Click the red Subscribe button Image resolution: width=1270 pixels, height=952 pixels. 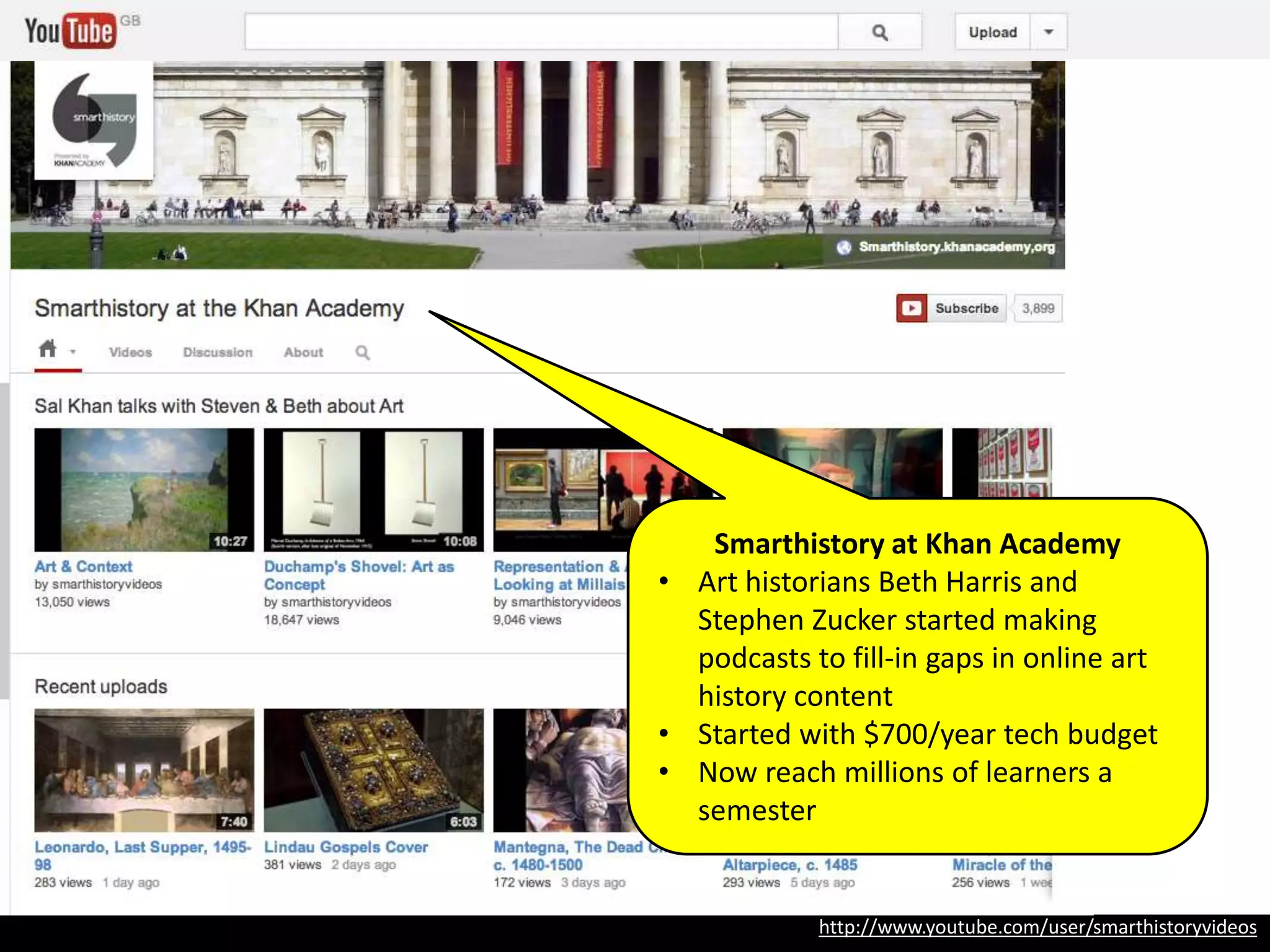pyautogui.click(x=951, y=308)
